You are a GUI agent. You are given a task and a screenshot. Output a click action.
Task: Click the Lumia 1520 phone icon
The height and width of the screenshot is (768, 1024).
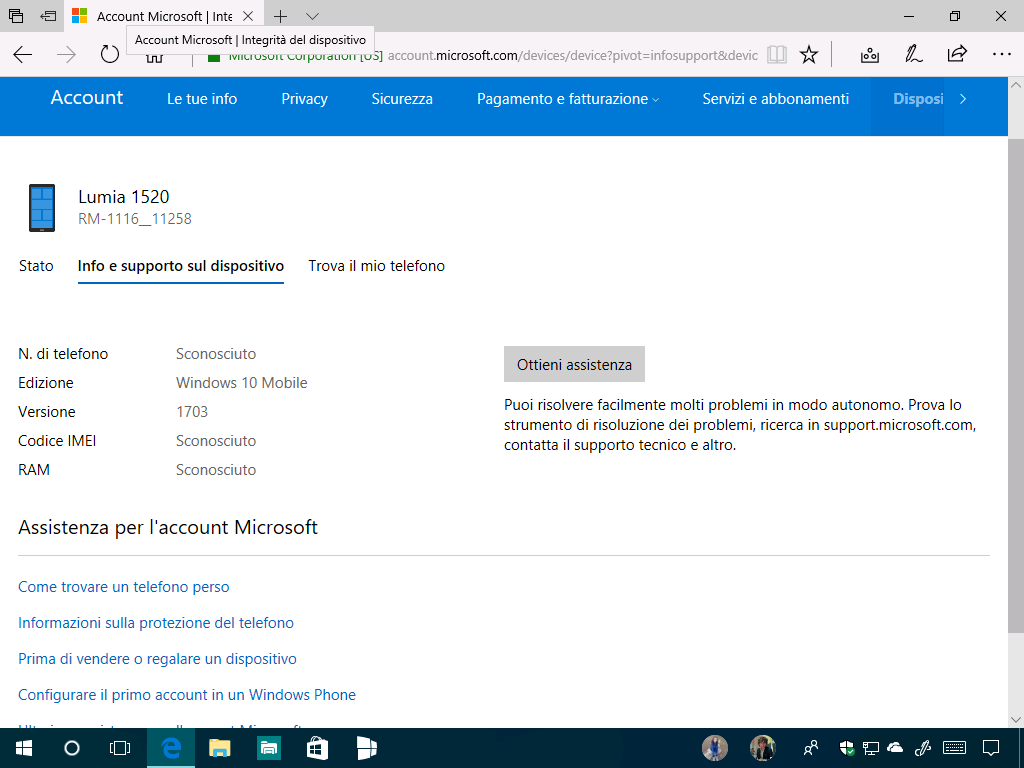(x=42, y=208)
